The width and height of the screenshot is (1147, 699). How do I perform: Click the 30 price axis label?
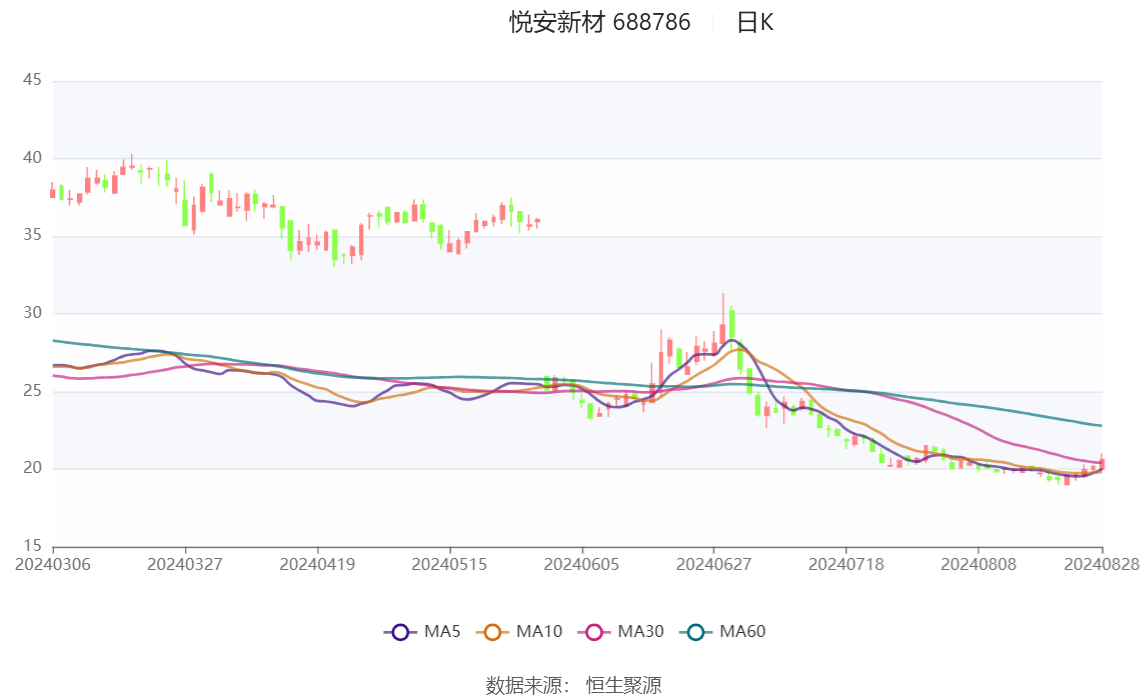pyautogui.click(x=32, y=313)
